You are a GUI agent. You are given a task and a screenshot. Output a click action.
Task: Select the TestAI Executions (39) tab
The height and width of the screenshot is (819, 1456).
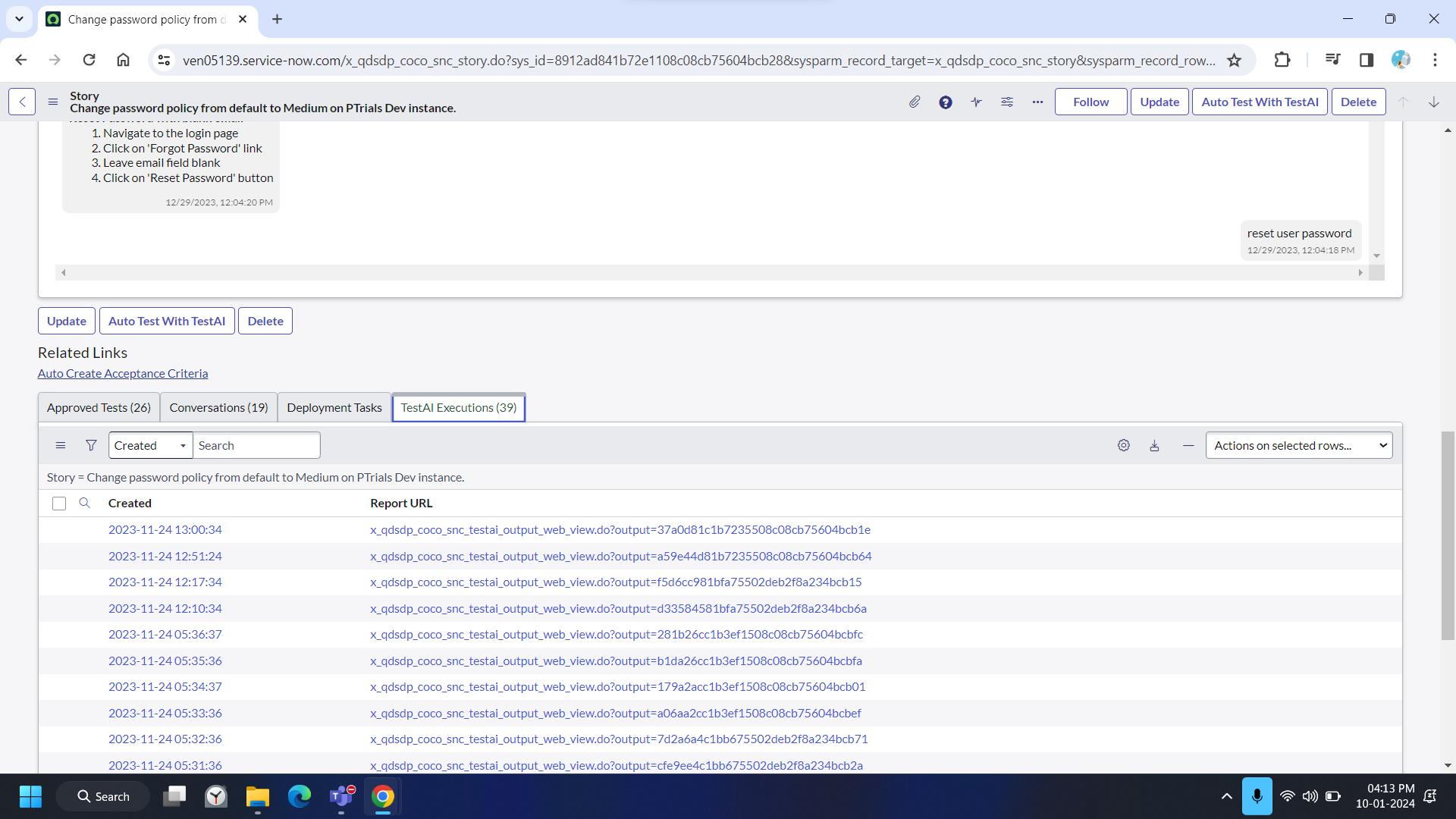tap(459, 407)
